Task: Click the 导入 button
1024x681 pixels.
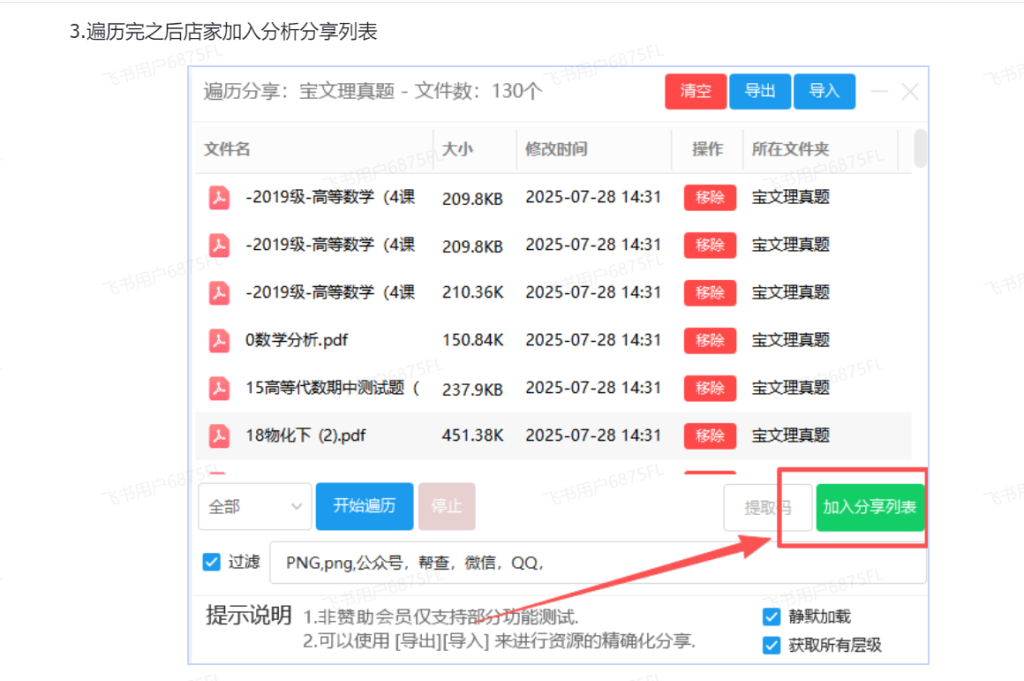Action: point(824,91)
